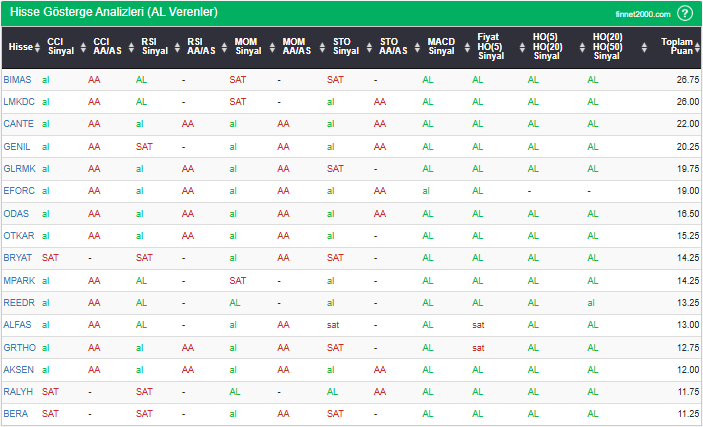Click the help question mark icon
The width and height of the screenshot is (703, 427).
(685, 13)
